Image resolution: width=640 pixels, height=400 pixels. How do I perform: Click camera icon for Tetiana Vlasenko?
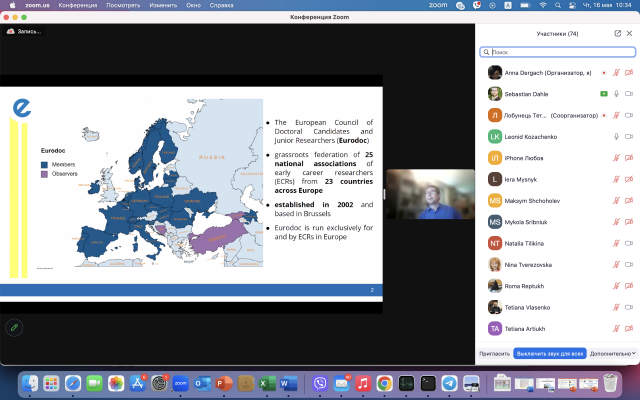(629, 307)
